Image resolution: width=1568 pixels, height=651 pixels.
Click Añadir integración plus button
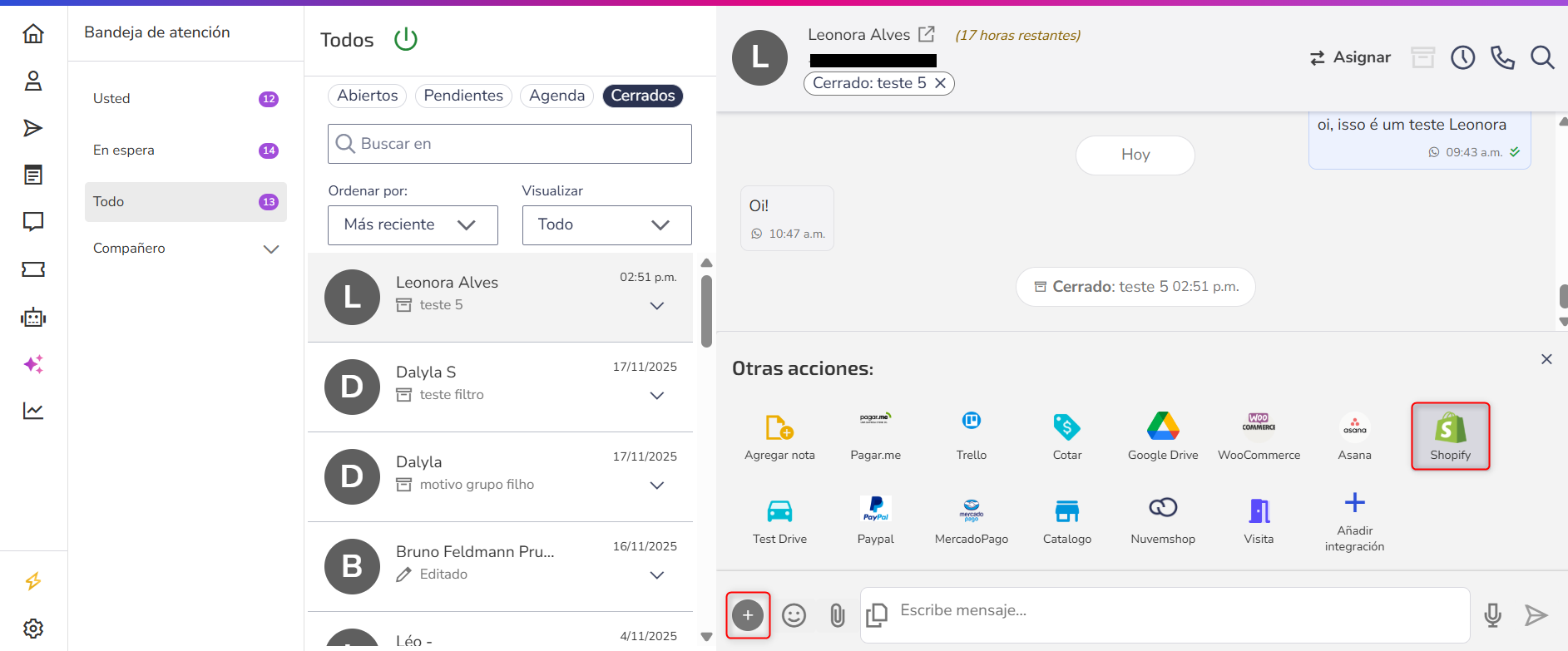(x=1355, y=521)
